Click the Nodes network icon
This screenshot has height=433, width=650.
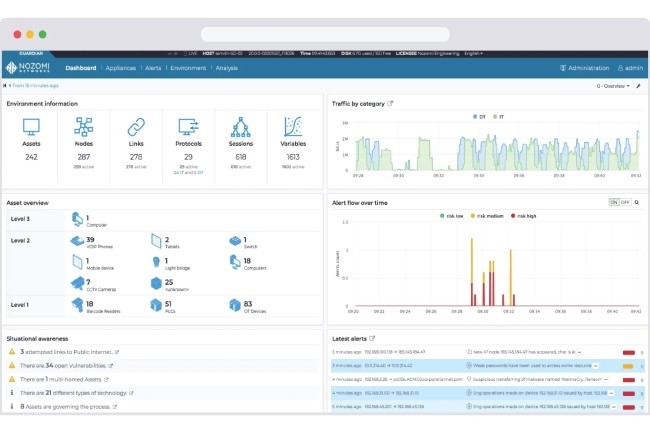tap(84, 128)
